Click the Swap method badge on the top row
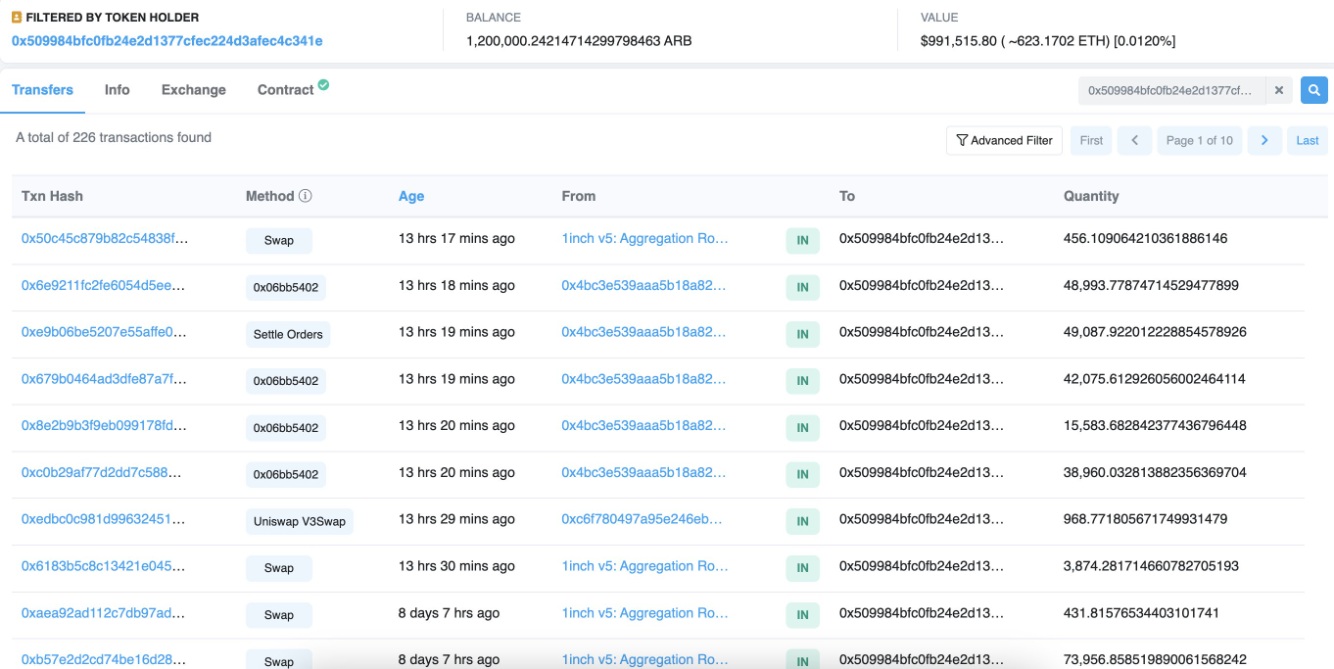Screen dimensions: 1334x669 point(280,241)
